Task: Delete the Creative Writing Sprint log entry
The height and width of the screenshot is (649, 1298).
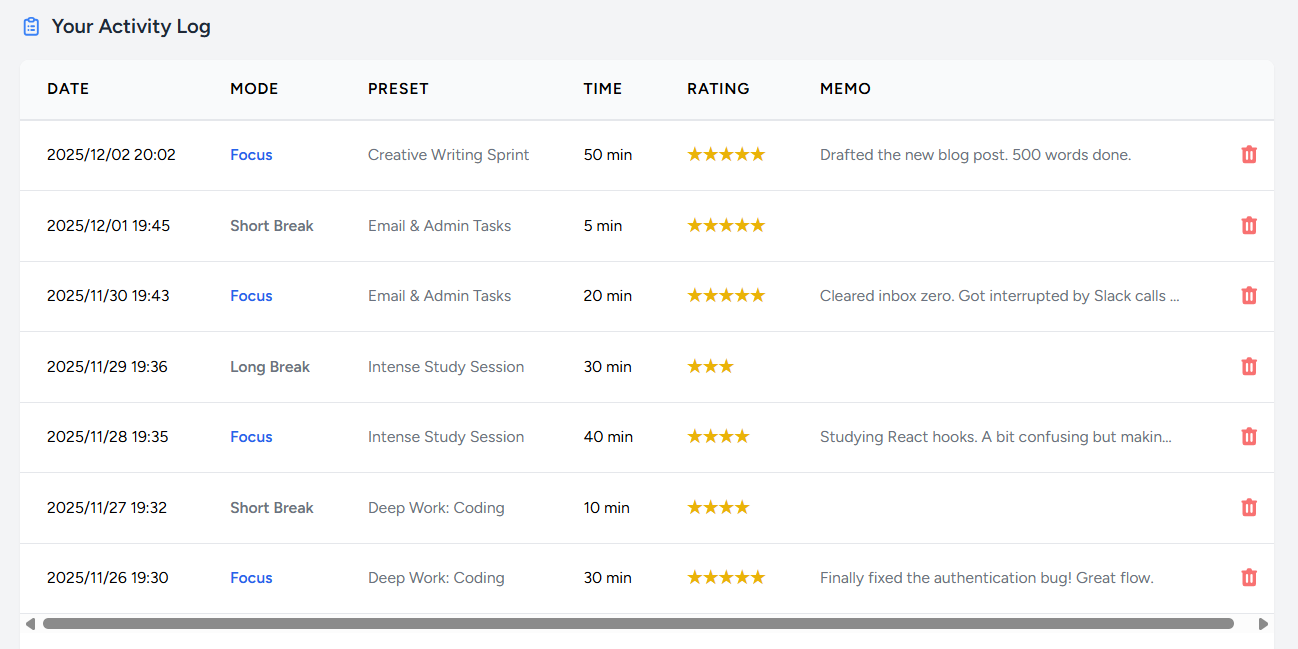Action: point(1249,155)
